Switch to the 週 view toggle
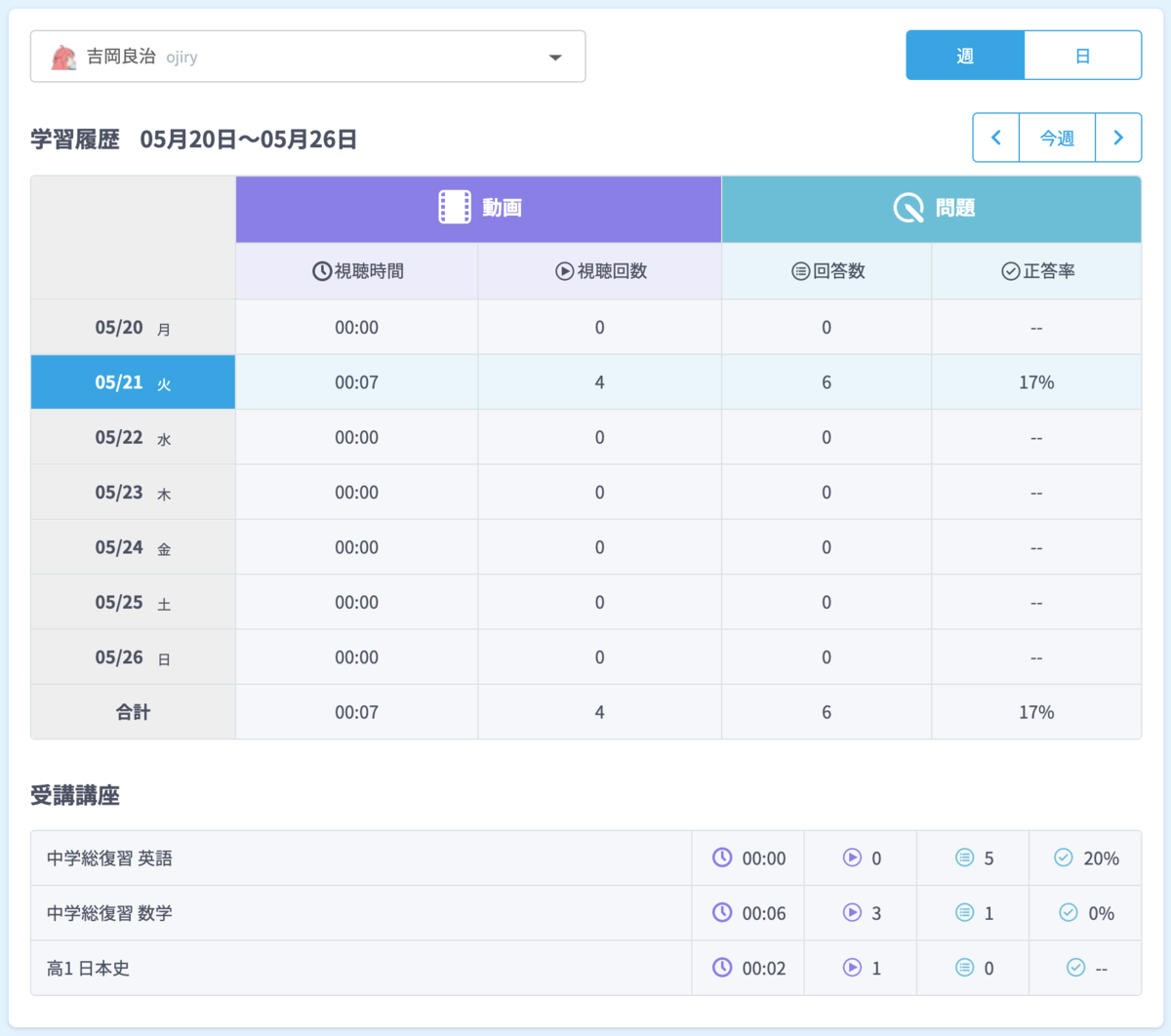 point(965,56)
